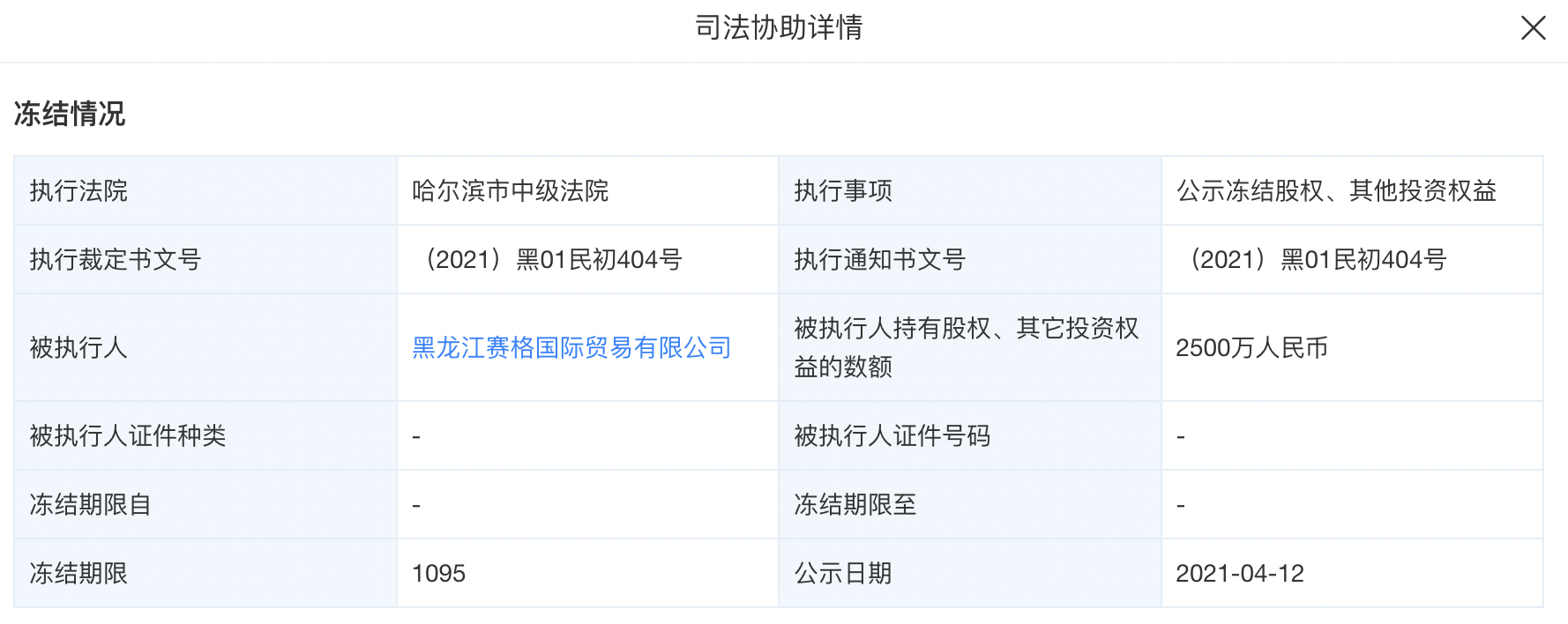Open the 黑龙江赛格国际贸易有限公司 company link
This screenshot has height=624, width=1568.
coord(571,348)
